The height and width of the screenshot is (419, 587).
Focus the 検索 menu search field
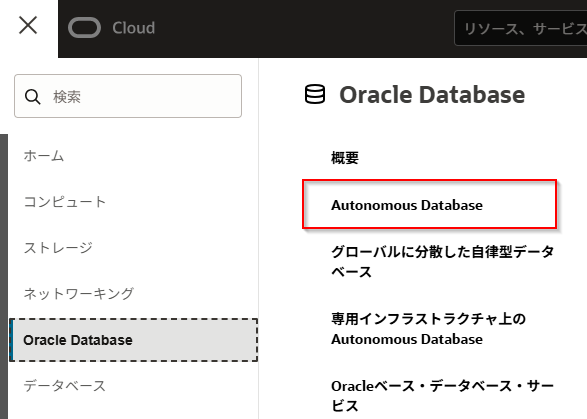coord(128,96)
